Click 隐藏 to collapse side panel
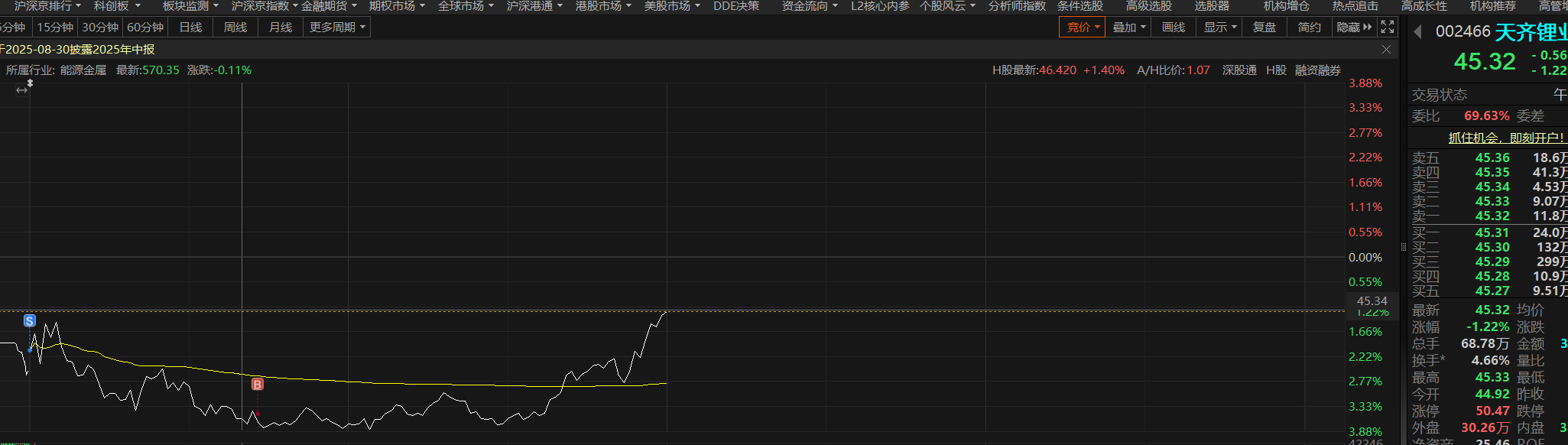Screen dimensions: 1568x445 pyautogui.click(x=1354, y=27)
